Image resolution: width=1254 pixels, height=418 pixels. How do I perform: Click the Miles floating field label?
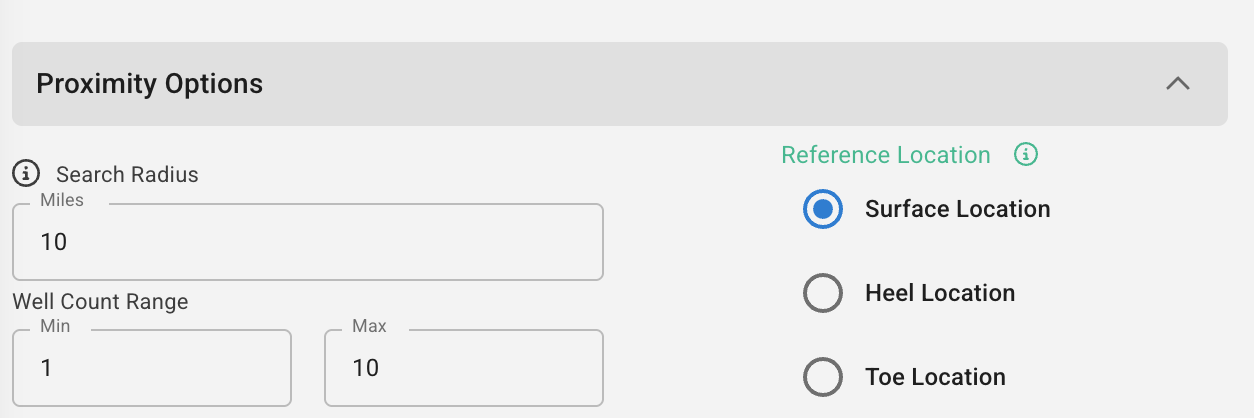[x=62, y=200]
